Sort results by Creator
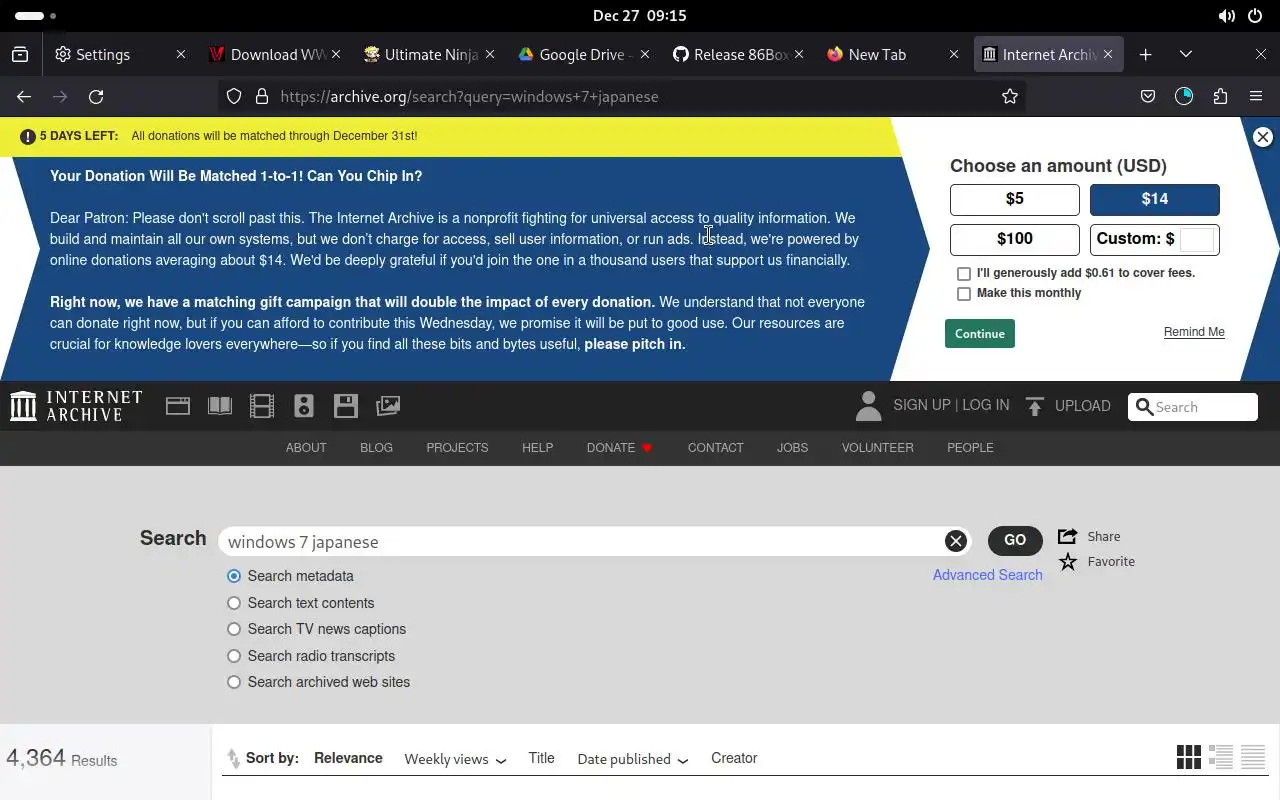The image size is (1280, 800). pyautogui.click(x=734, y=758)
